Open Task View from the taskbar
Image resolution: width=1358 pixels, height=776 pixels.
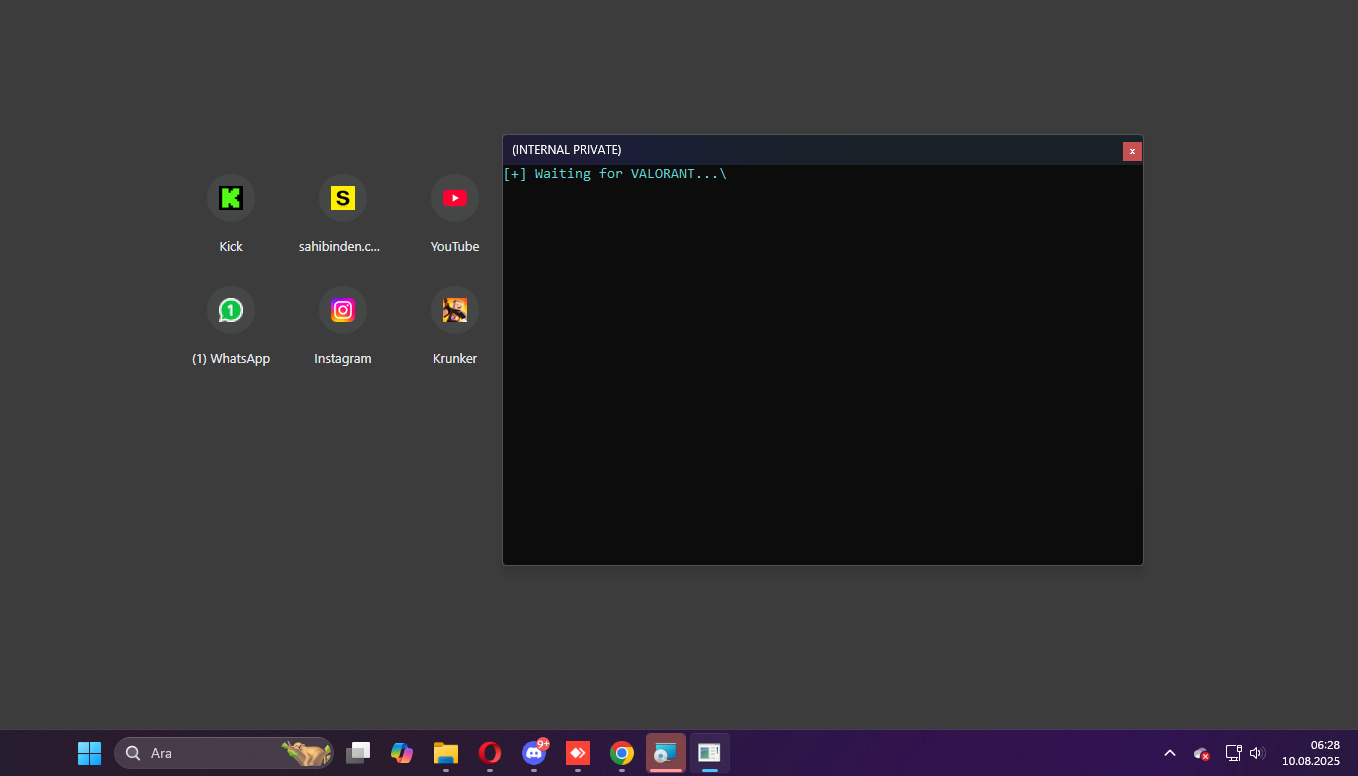point(358,753)
